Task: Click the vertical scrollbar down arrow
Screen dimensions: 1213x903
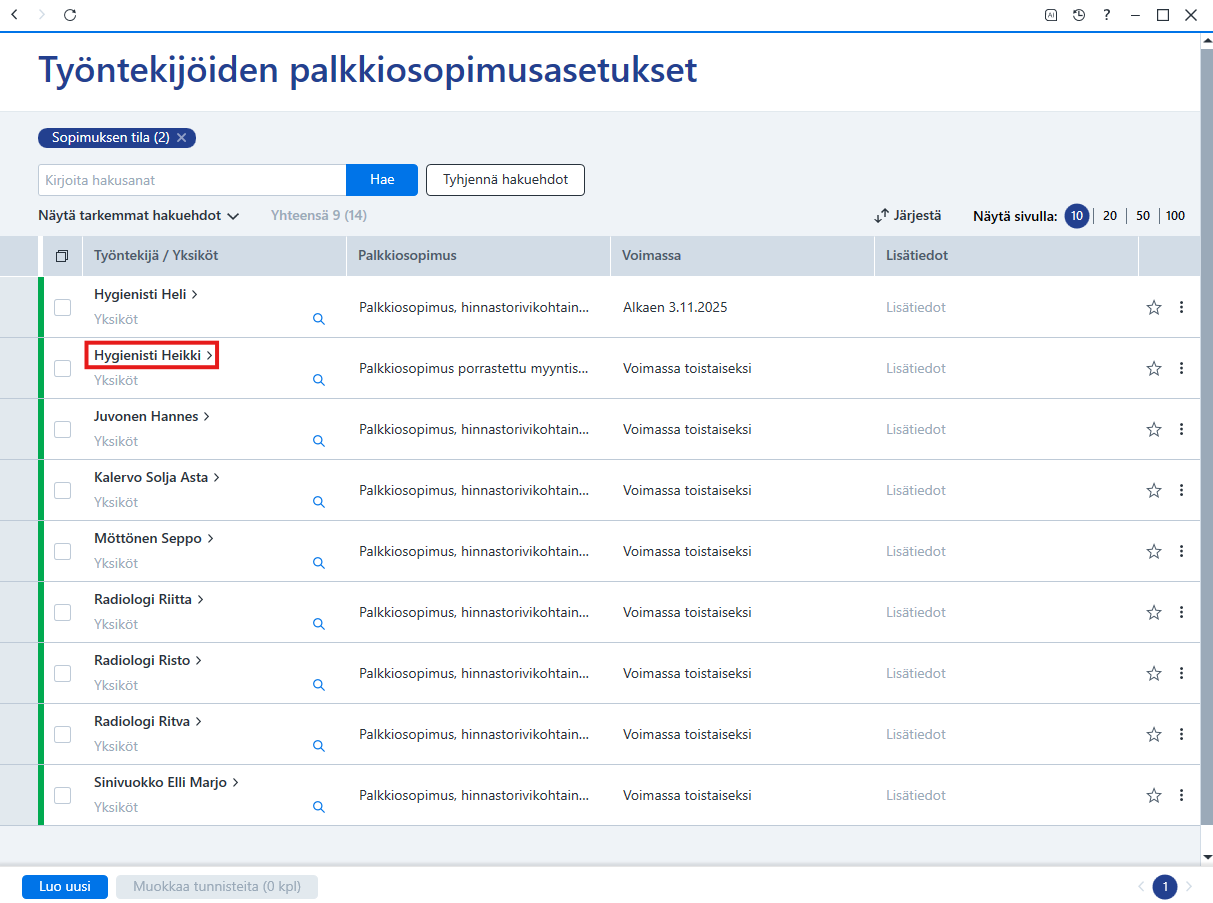Action: coord(1207,857)
